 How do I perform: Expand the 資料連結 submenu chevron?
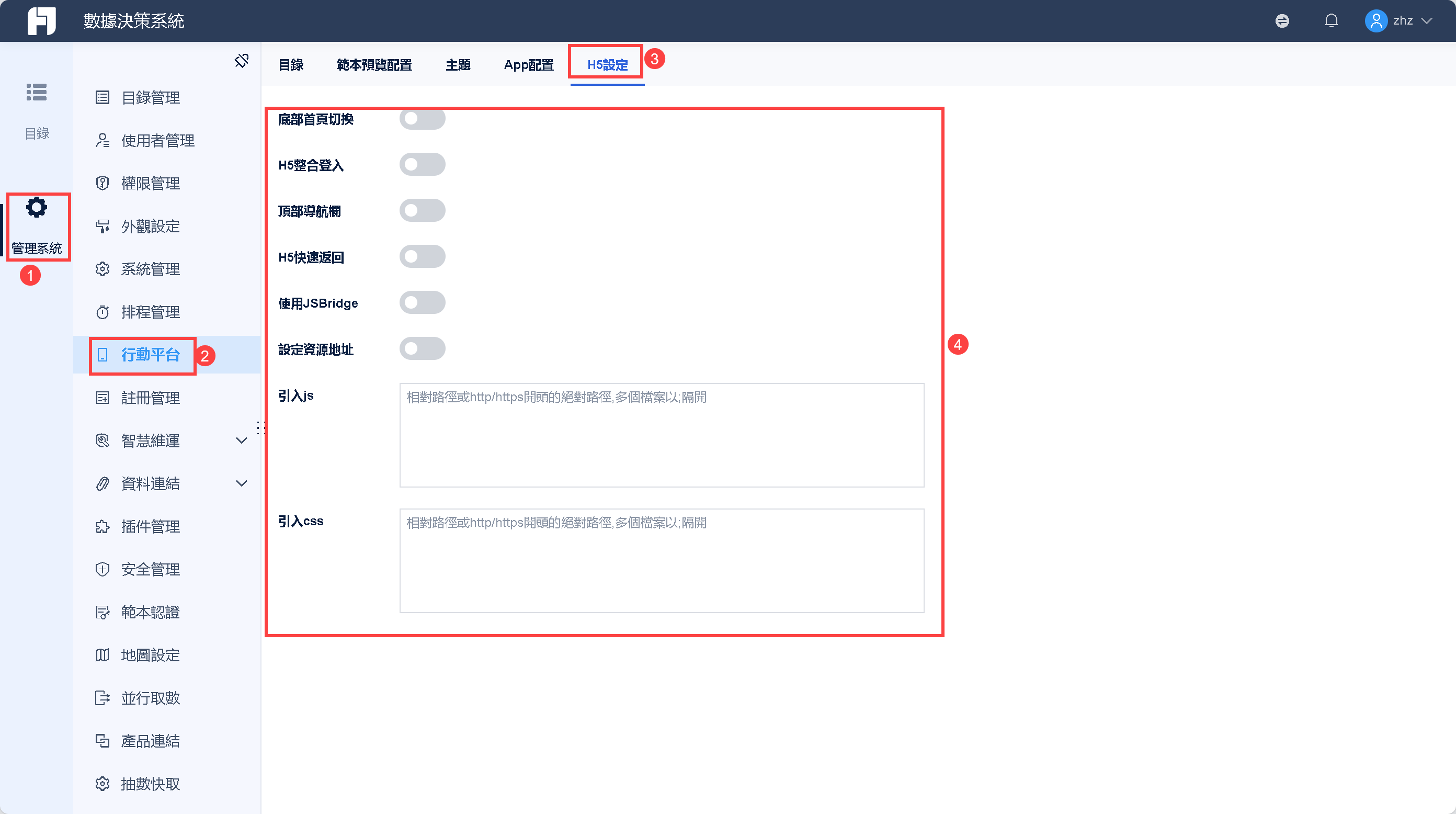pyautogui.click(x=241, y=483)
